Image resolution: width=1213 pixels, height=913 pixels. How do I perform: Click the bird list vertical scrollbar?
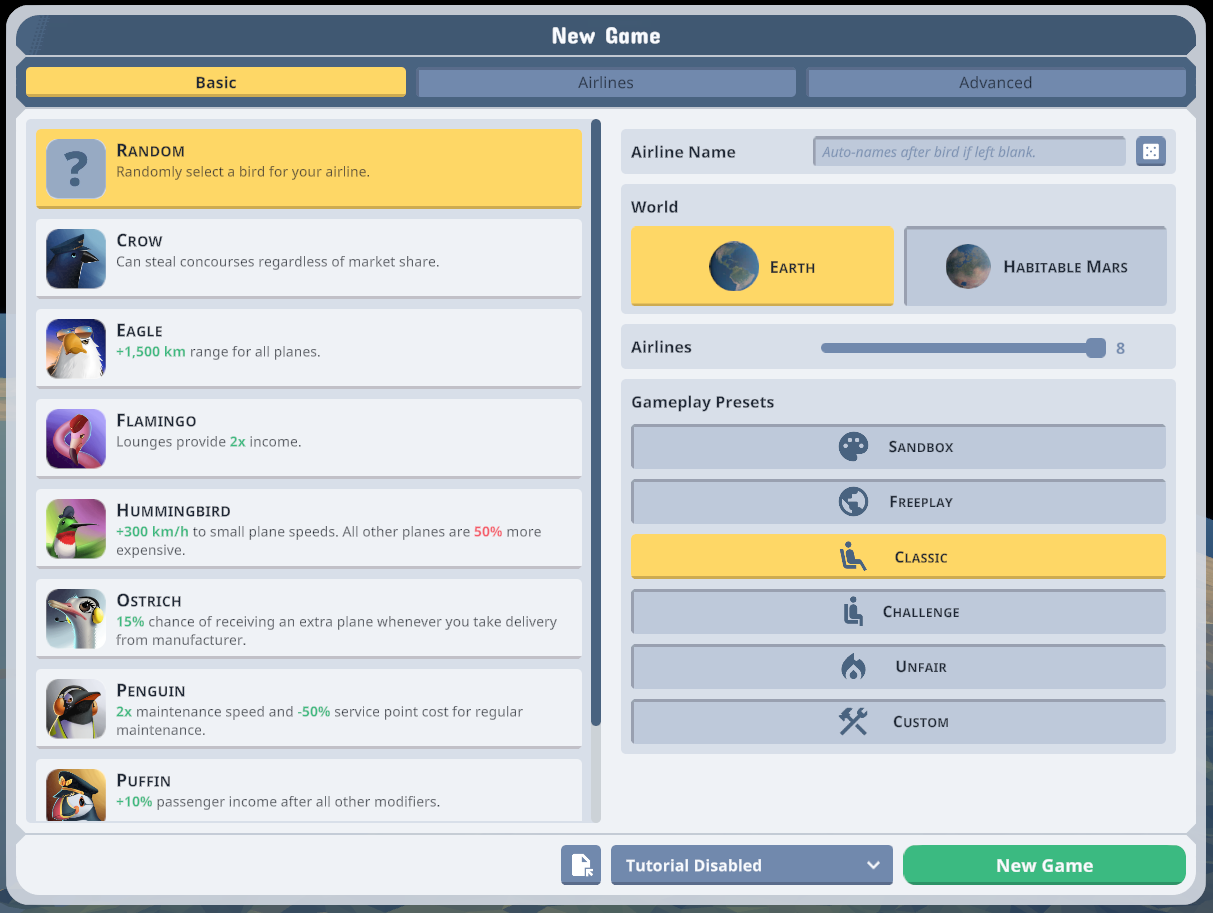596,422
